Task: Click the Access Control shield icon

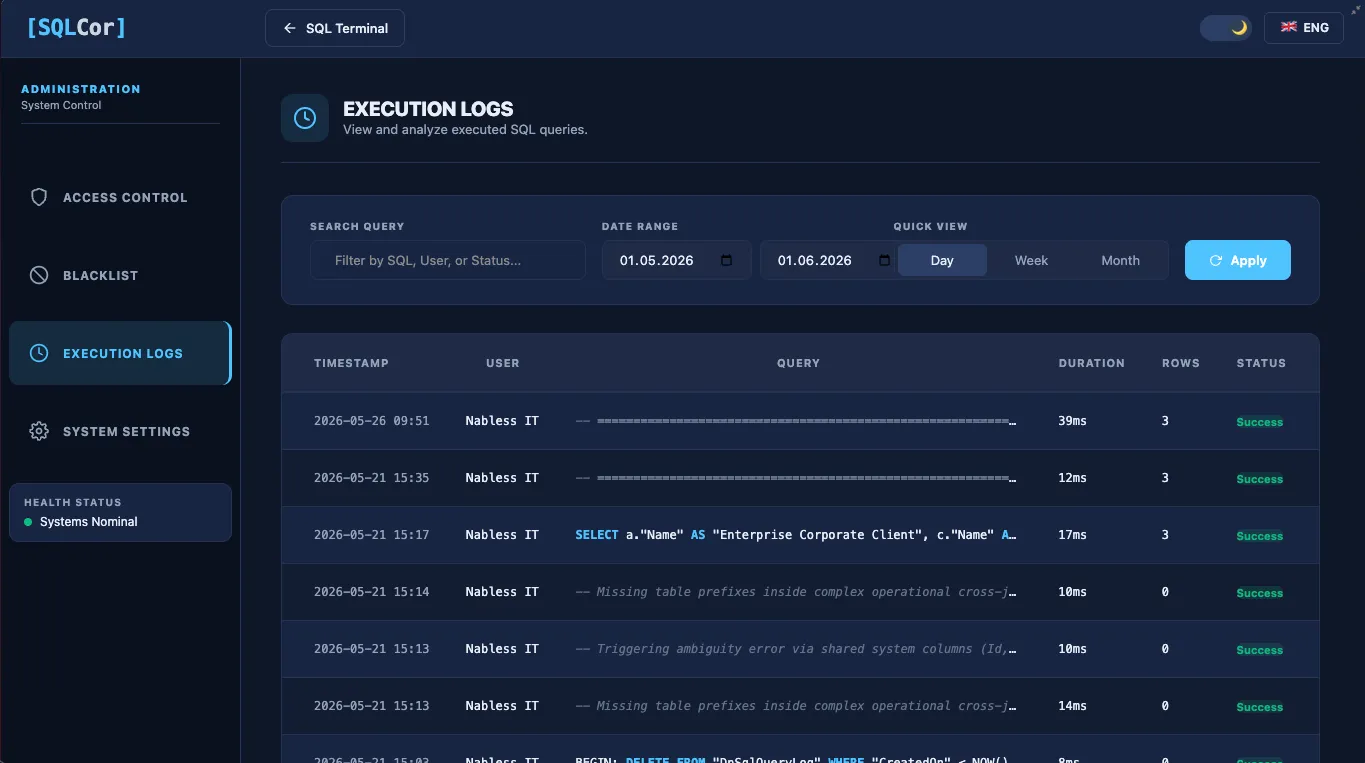Action: coord(39,197)
